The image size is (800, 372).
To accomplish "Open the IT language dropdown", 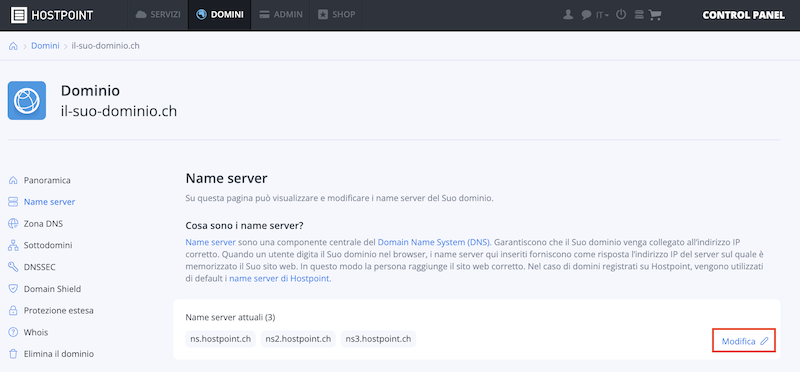I will coord(603,15).
